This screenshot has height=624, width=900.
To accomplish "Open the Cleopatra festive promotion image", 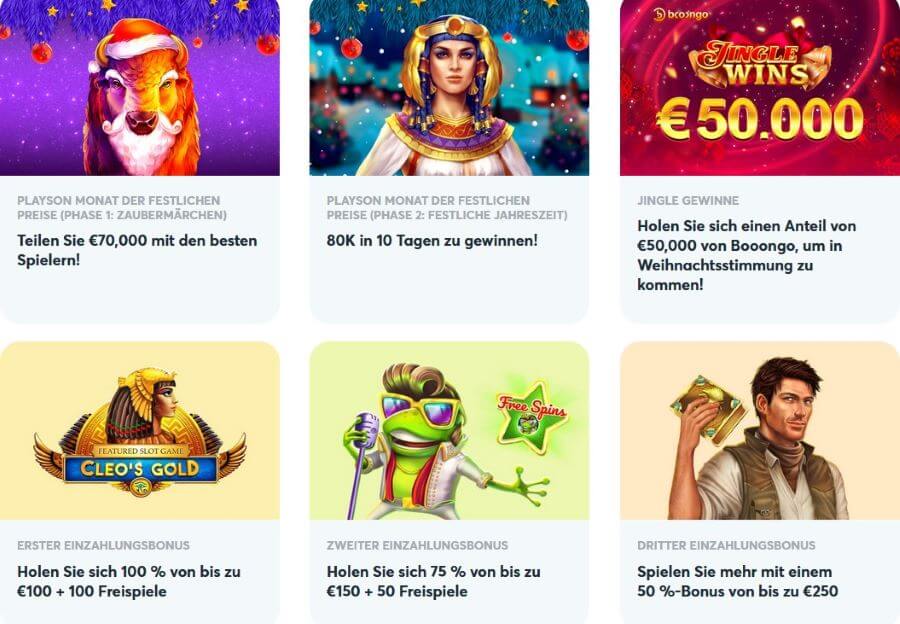I will (x=449, y=88).
